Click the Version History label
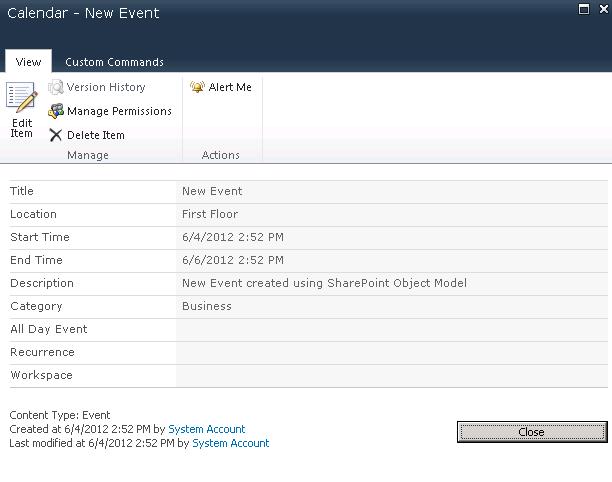This screenshot has height=482, width=612. [106, 87]
